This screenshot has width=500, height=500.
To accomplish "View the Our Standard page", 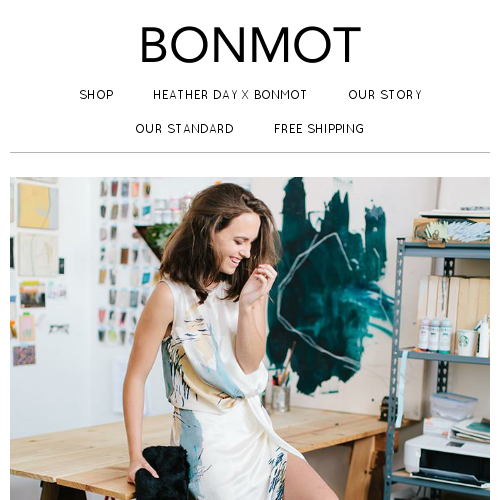I will tap(184, 129).
